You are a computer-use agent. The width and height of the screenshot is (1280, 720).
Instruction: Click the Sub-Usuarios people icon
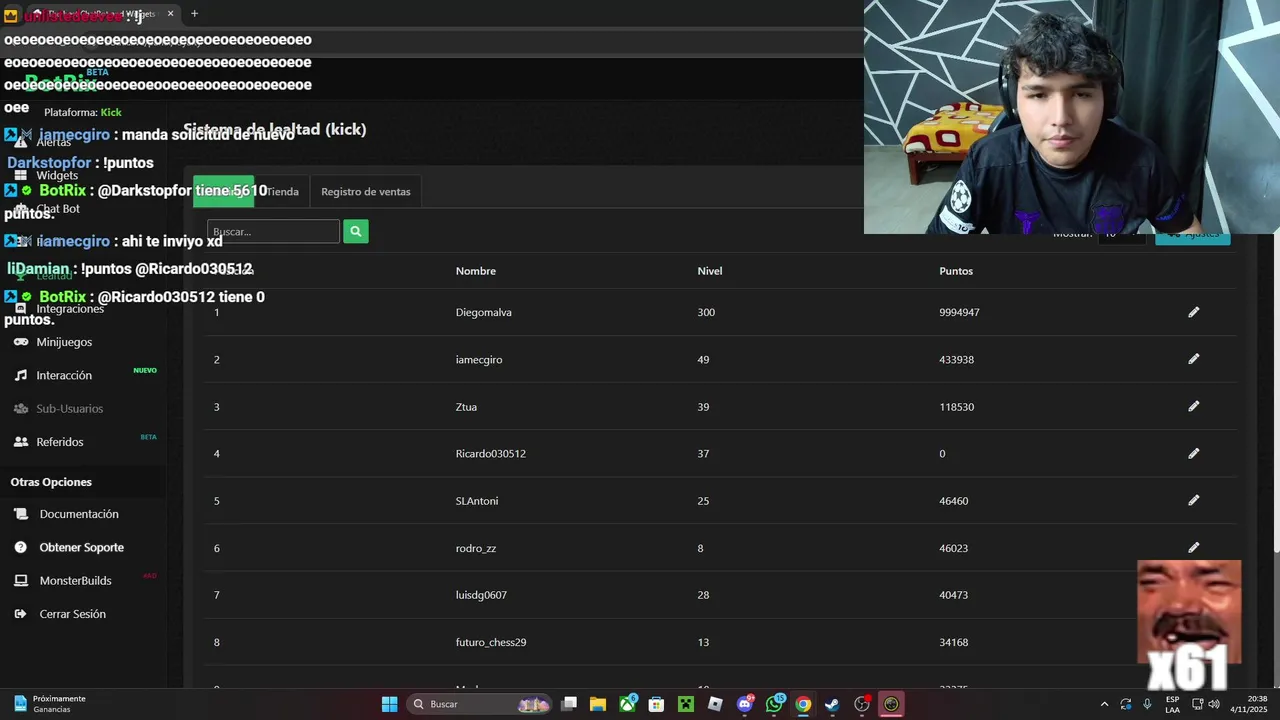[21, 408]
